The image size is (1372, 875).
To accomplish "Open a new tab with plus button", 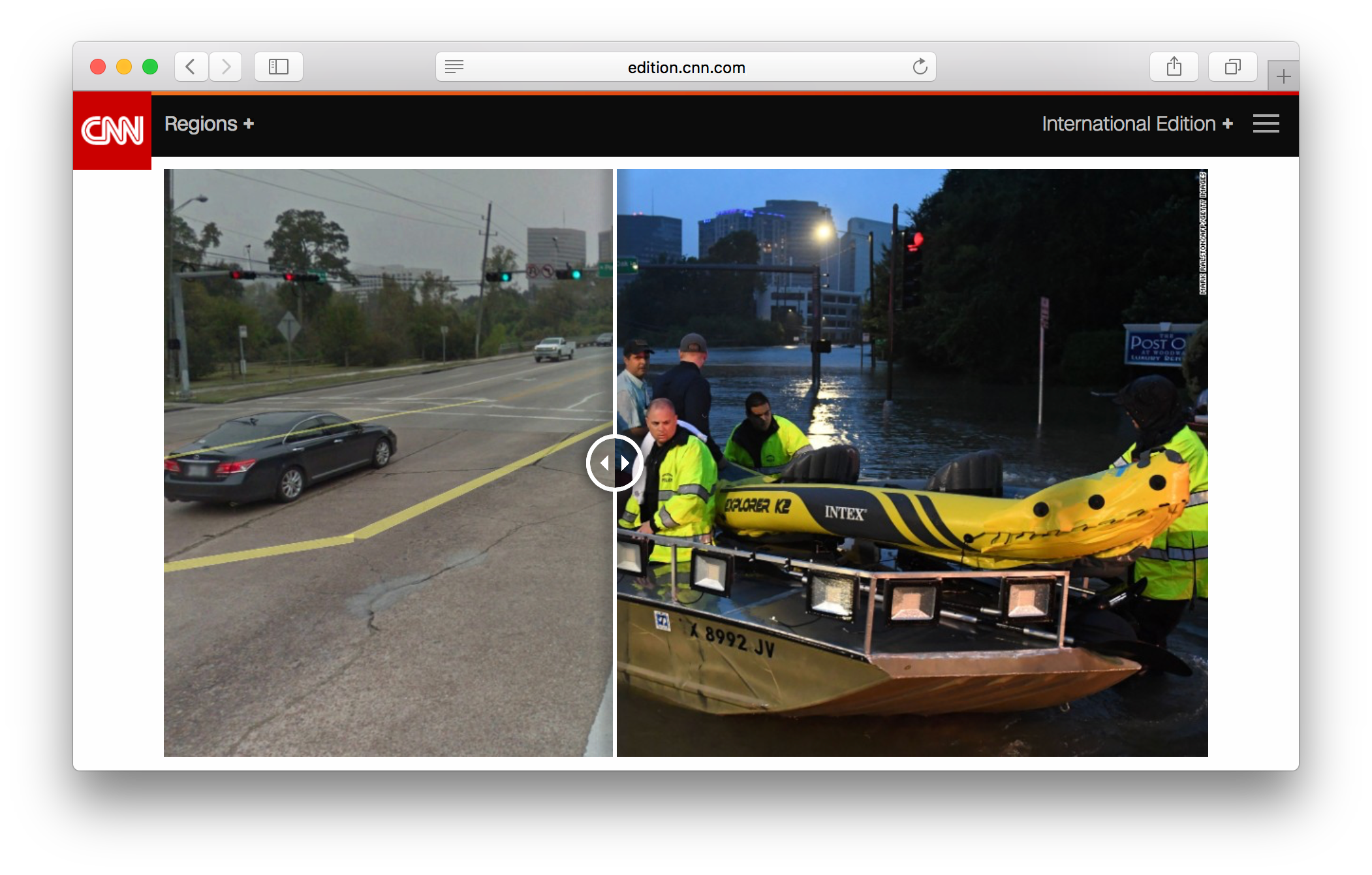I will (x=1283, y=76).
